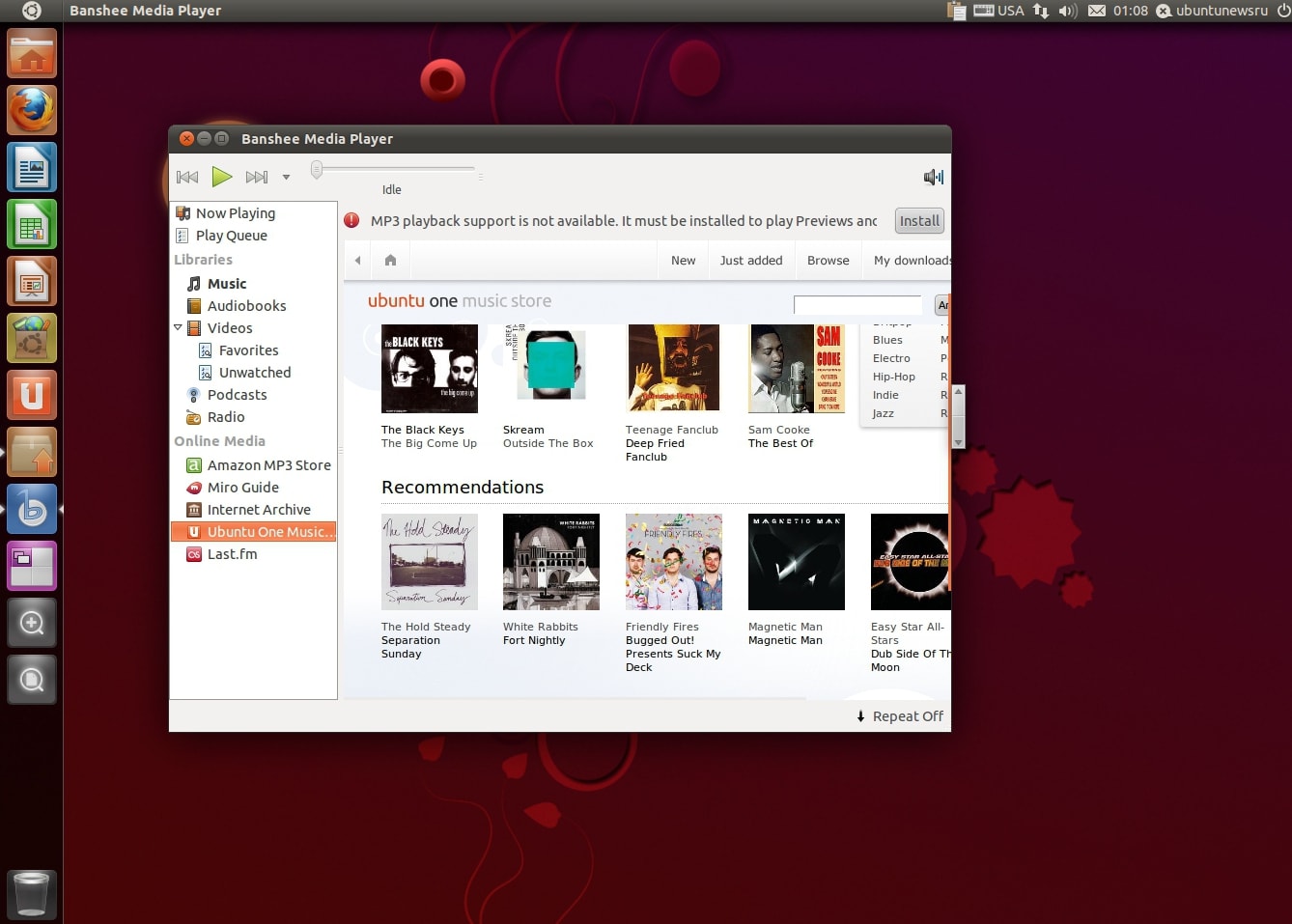Open the USA keyboard layout indicator
Viewport: 1292px width, 924px height.
(999, 11)
